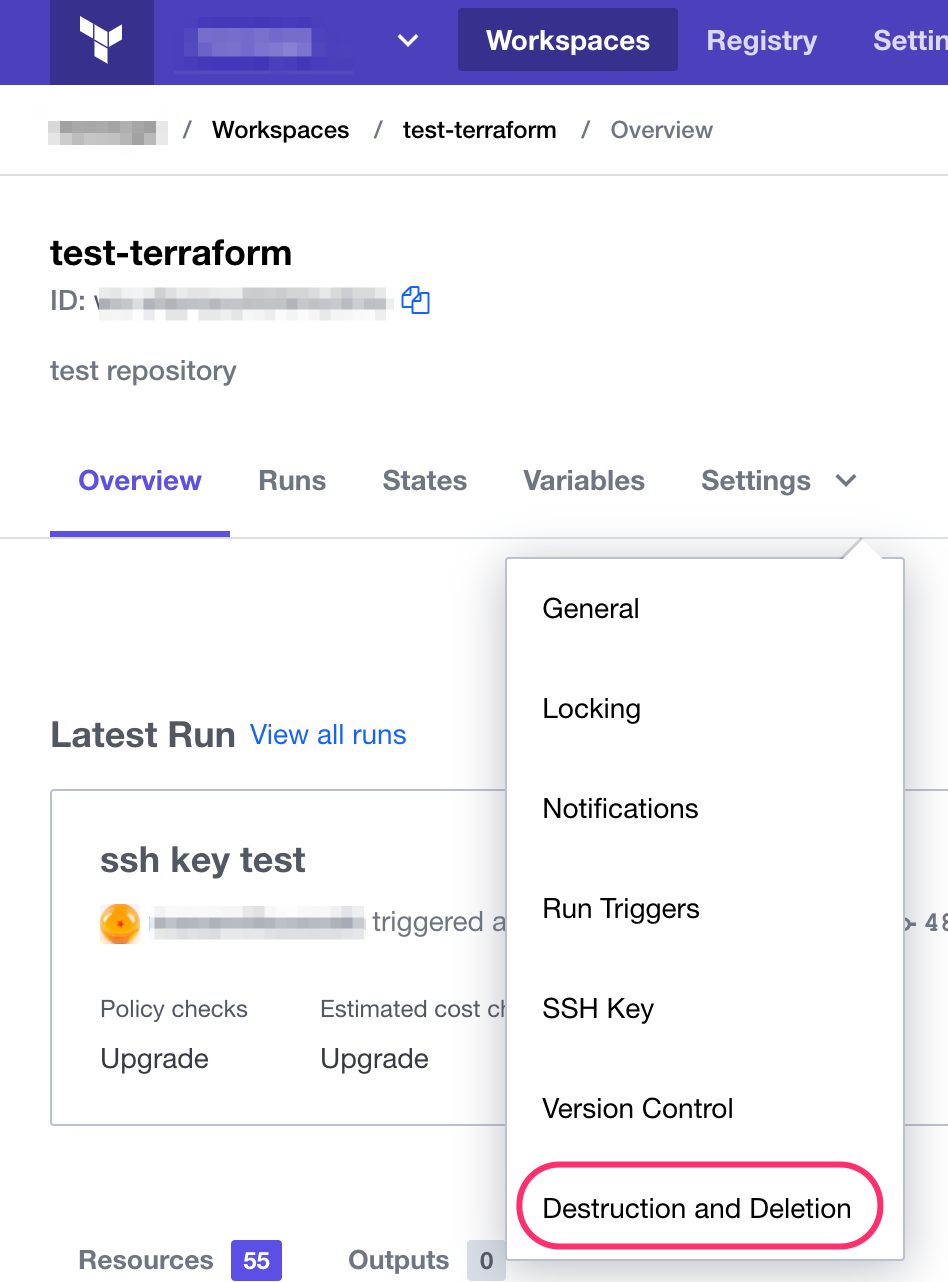
Task: Click the blurred organization breadcrumb link
Action: (107, 130)
